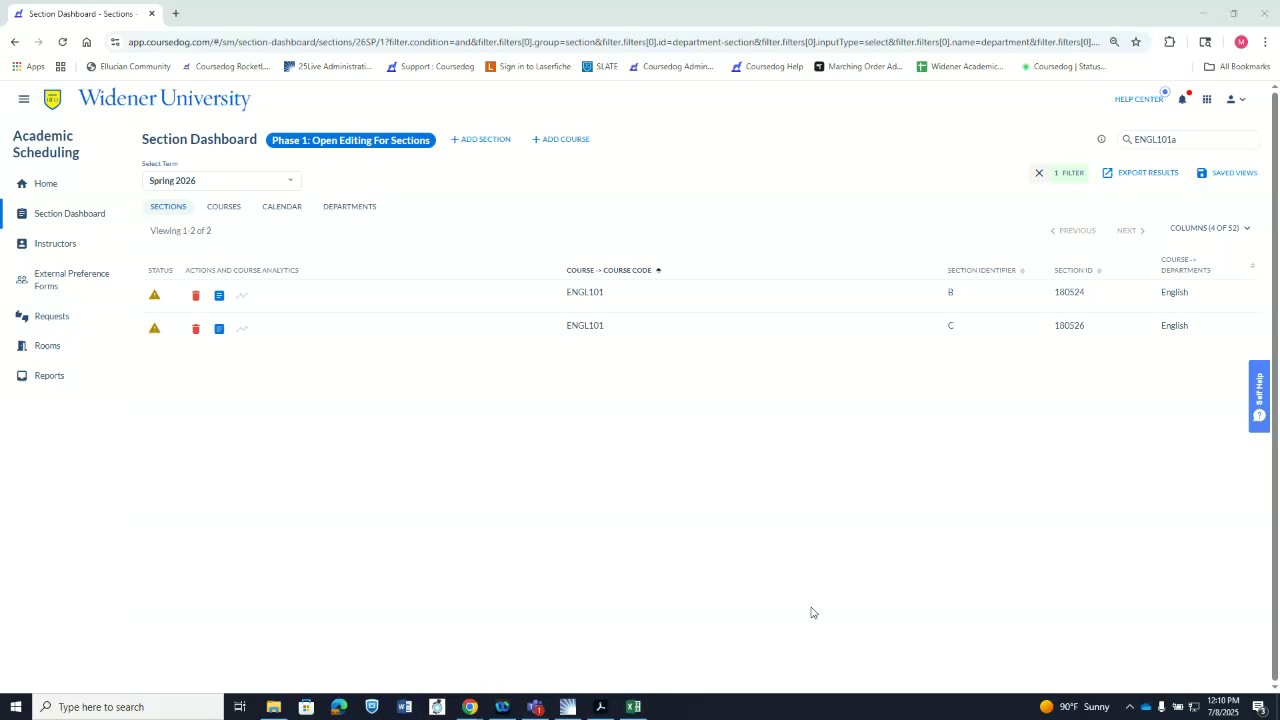Delete the ENGL101 section C row
This screenshot has width=1280, height=720.
(x=196, y=329)
